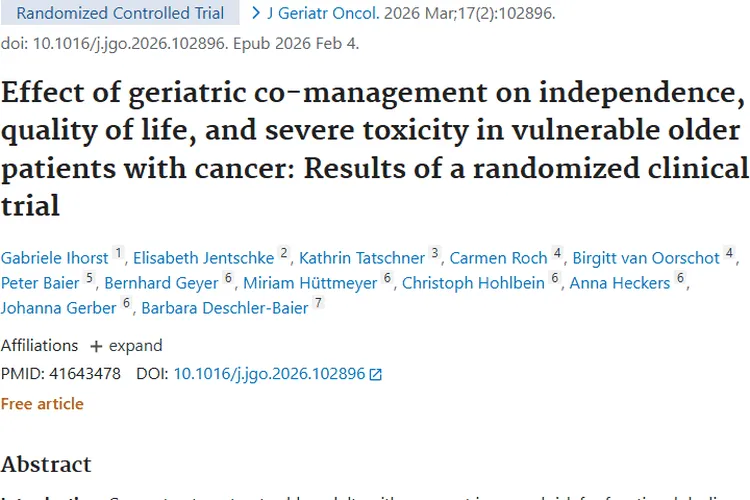Click the plus icon beside expand
Screen dimensions: 750x500
click(x=96, y=346)
